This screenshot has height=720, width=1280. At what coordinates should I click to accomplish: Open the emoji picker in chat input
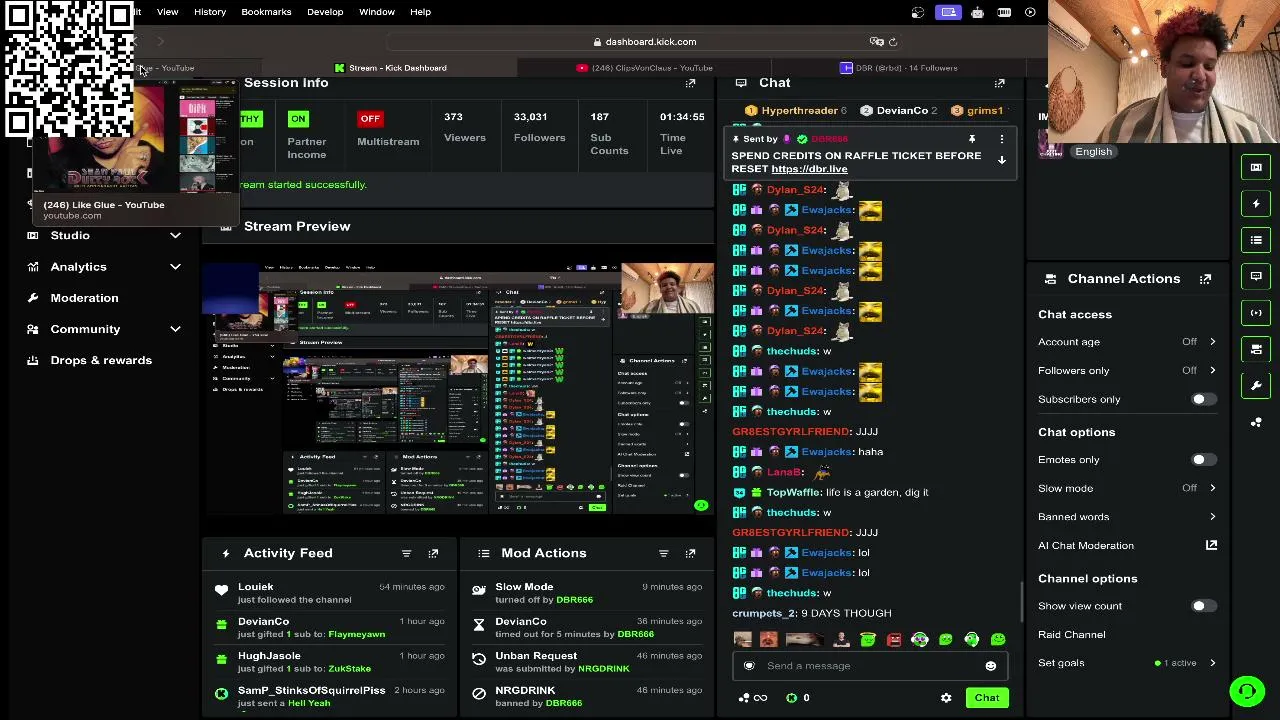[990, 666]
